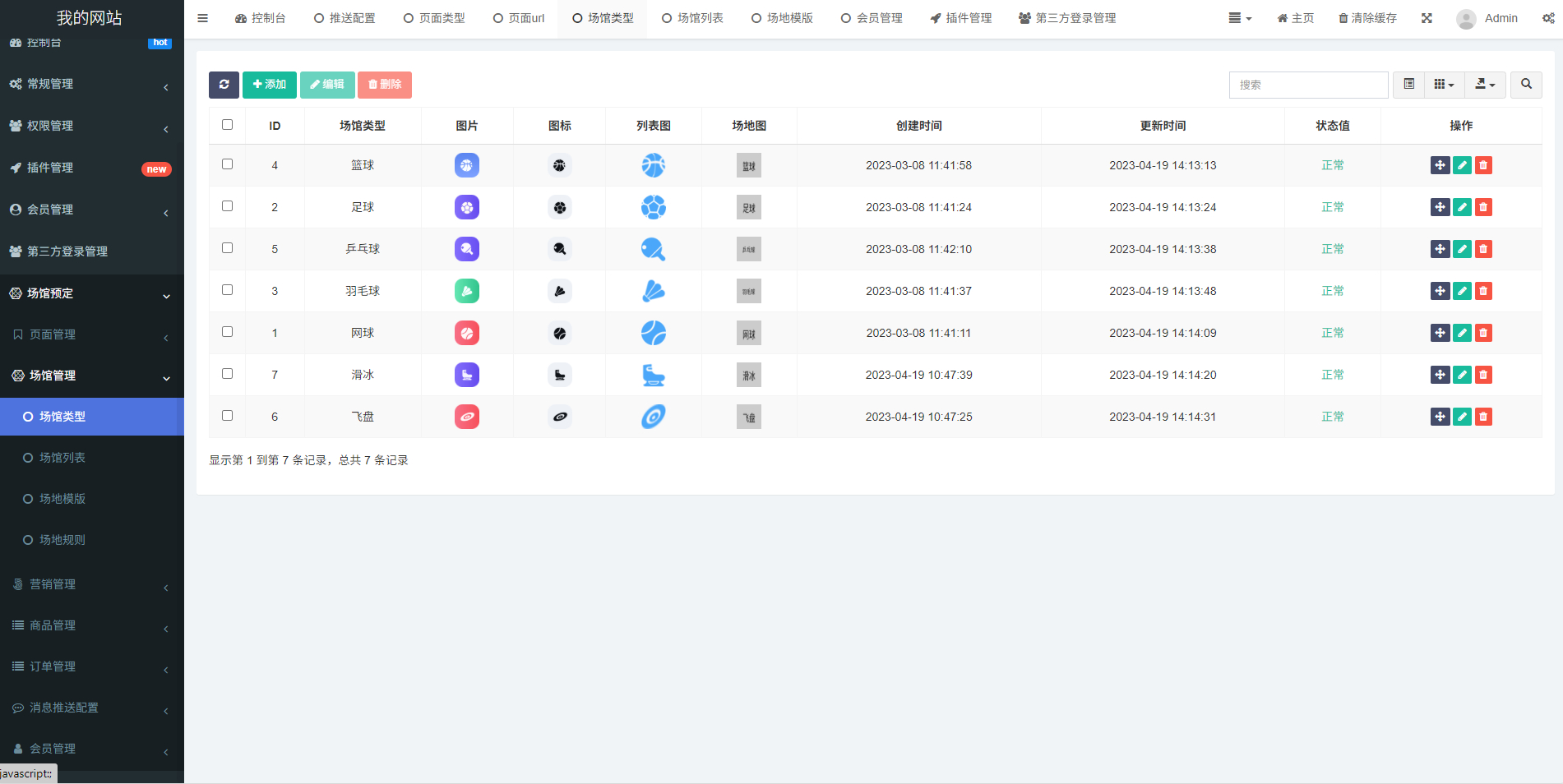Click the green edit icon for 足球 row
Viewport: 1563px width, 784px height.
pyautogui.click(x=1462, y=207)
